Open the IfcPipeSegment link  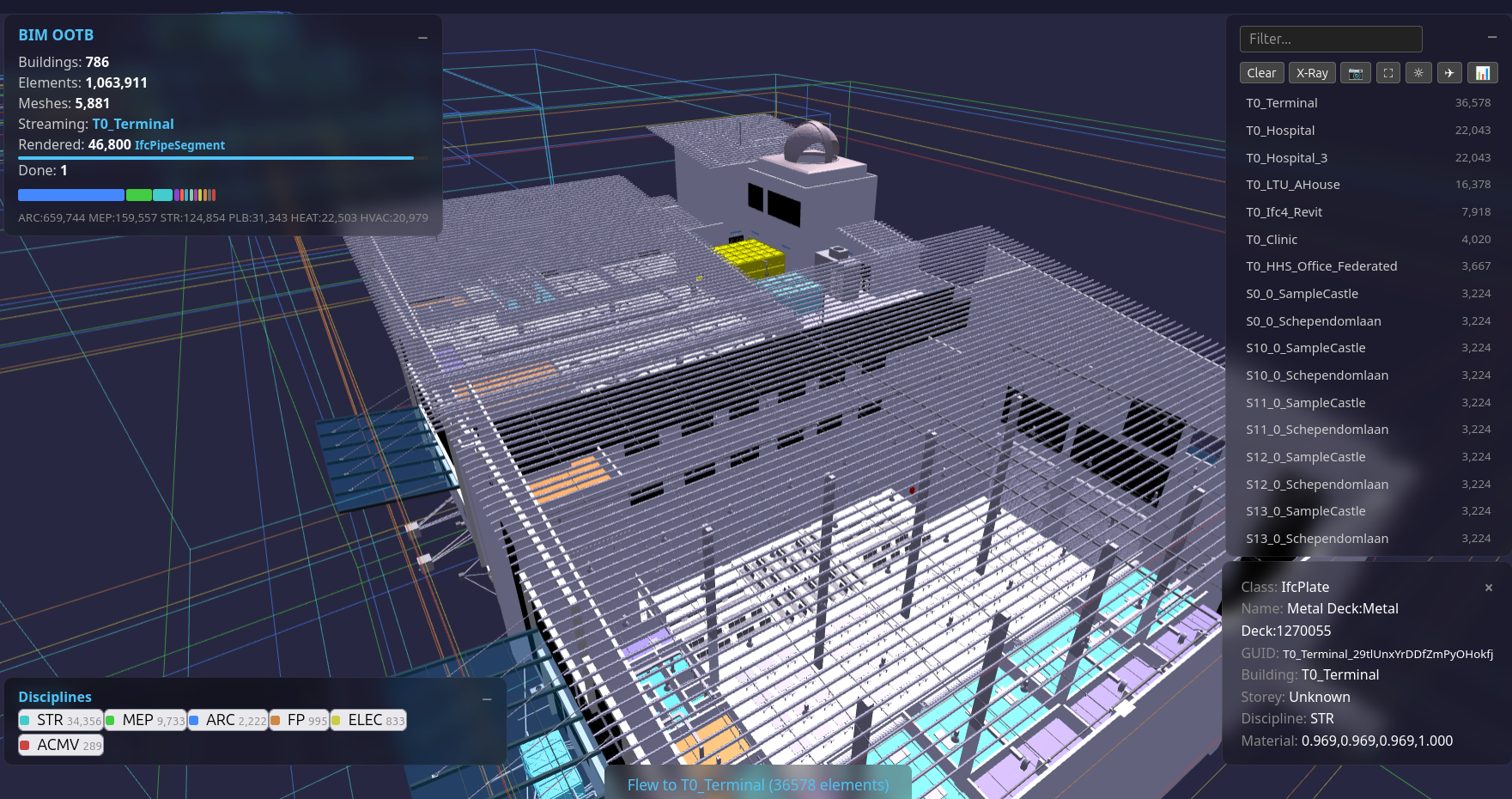click(x=179, y=144)
